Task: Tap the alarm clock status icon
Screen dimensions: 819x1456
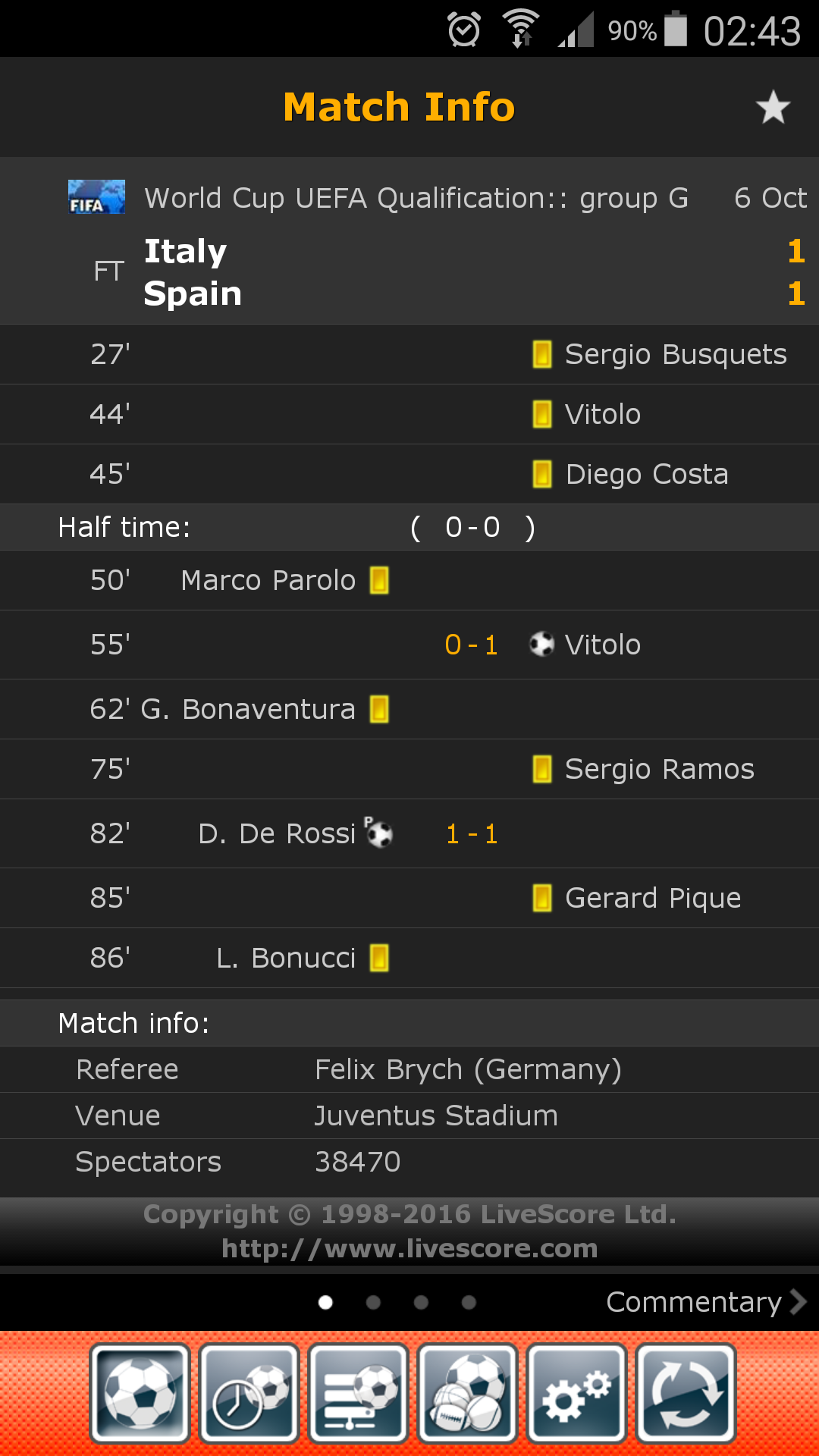Action: (x=463, y=30)
